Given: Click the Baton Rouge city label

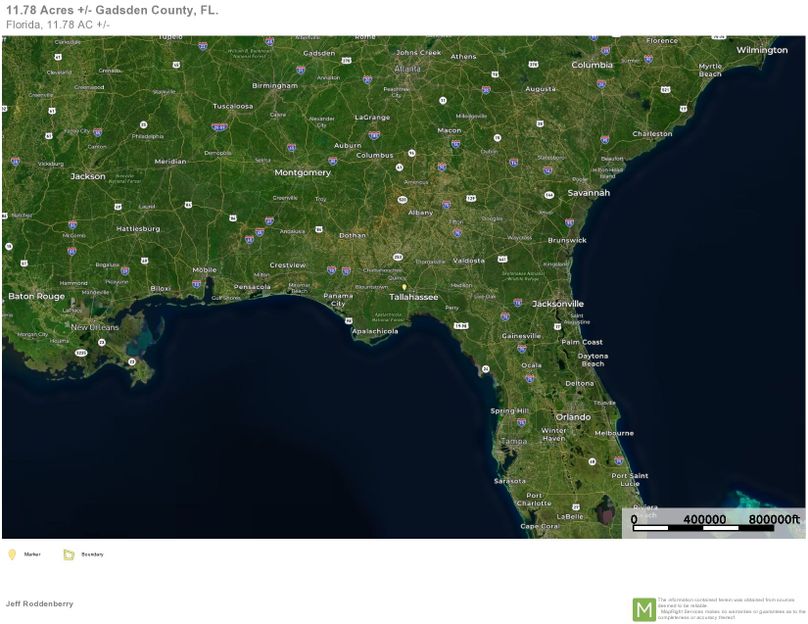Looking at the screenshot, I should (x=36, y=296).
